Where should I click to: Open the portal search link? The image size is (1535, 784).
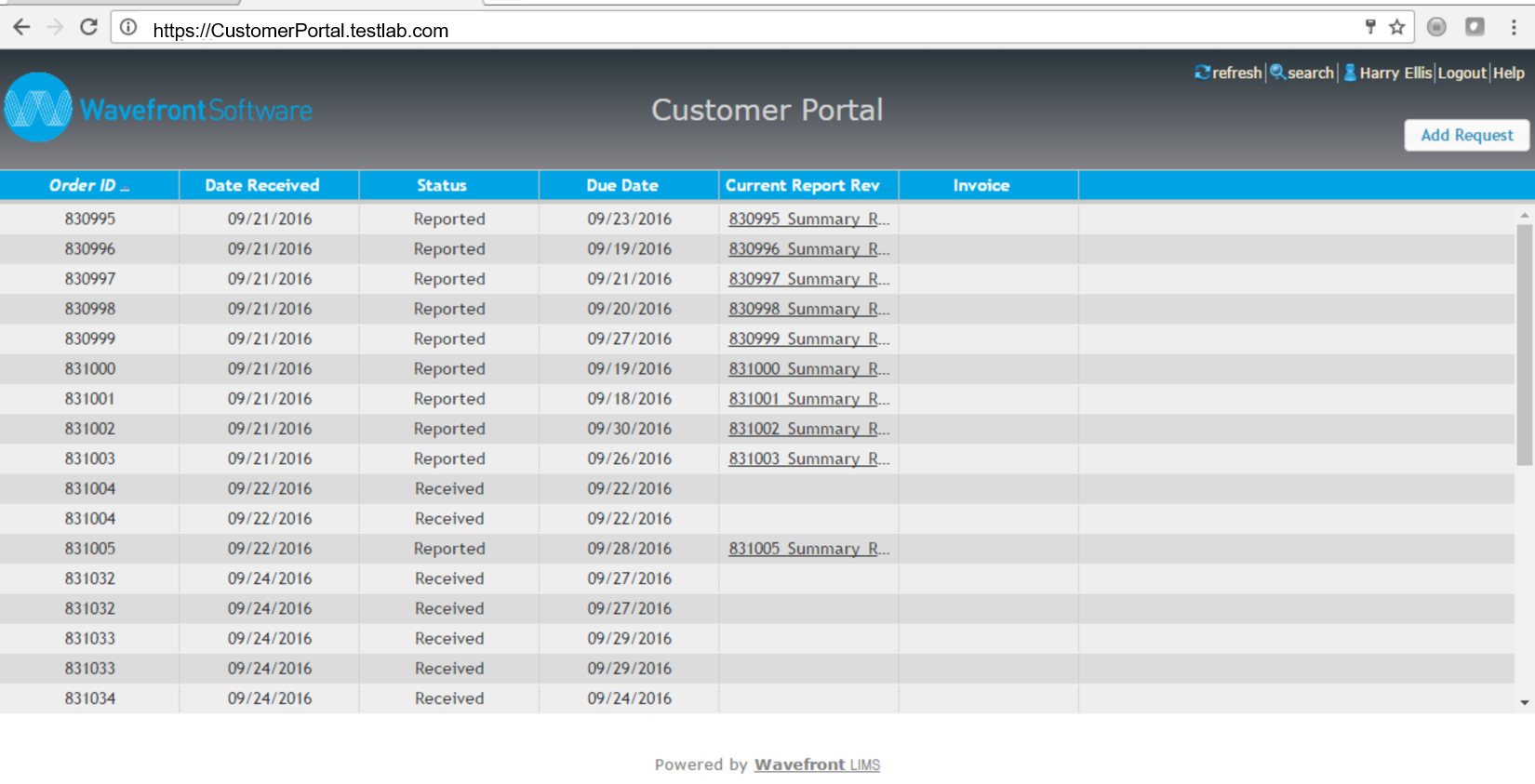click(1302, 73)
